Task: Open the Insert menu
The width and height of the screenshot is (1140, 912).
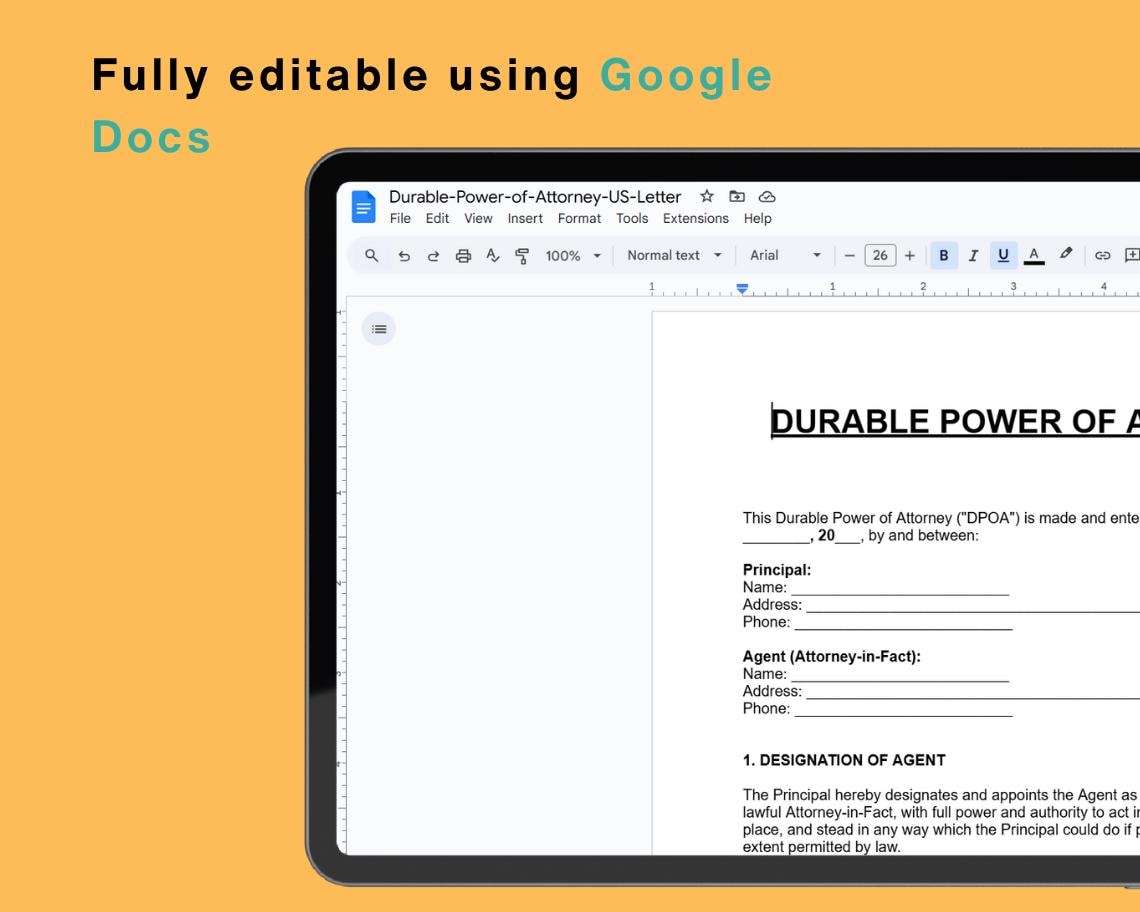Action: point(525,218)
